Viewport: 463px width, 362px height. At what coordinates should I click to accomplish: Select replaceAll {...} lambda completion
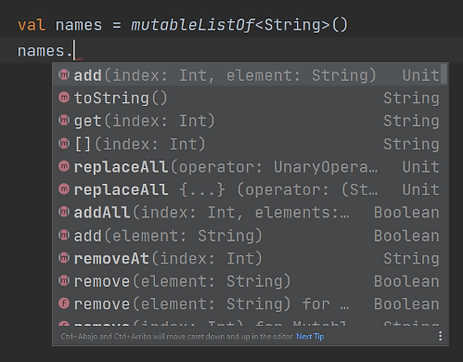pos(247,189)
